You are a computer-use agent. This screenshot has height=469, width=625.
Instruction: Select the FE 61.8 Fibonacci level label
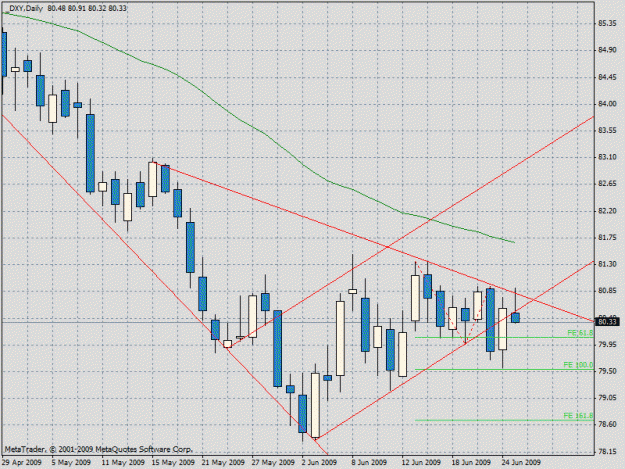tap(580, 333)
